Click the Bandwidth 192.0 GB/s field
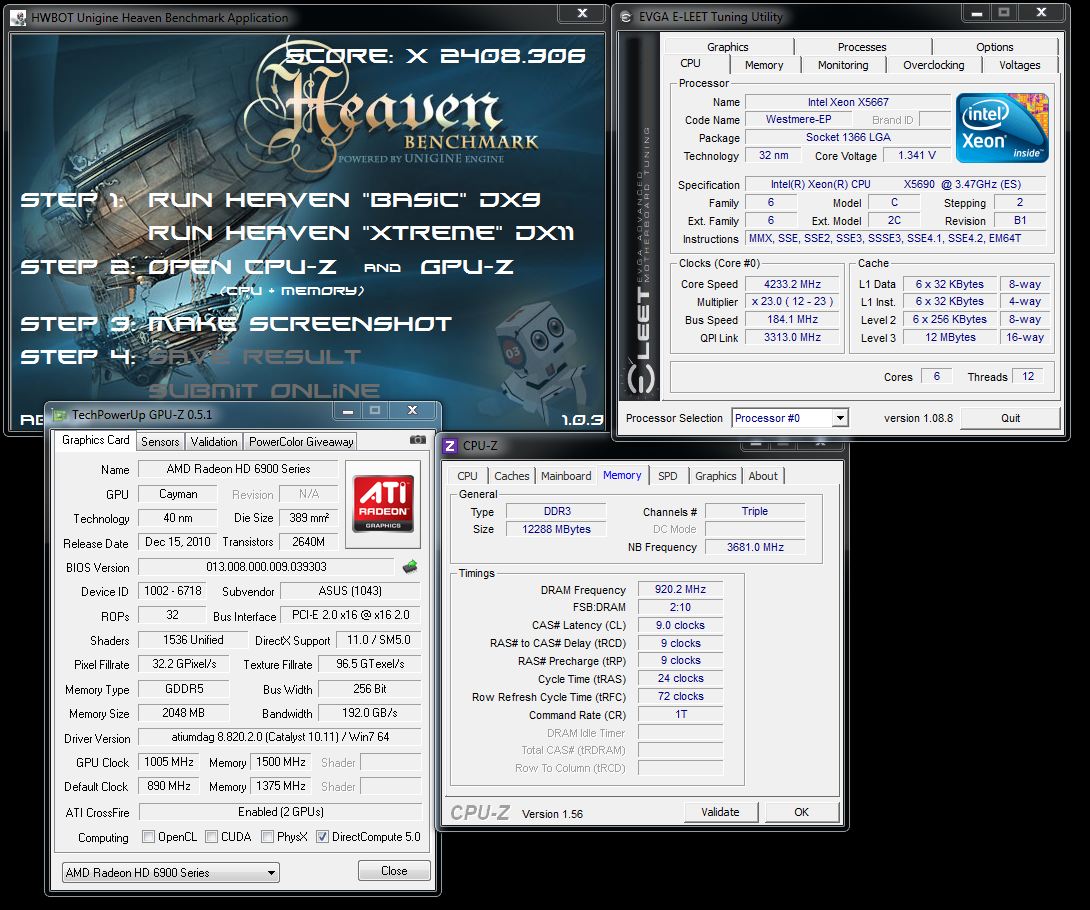Image resolution: width=1090 pixels, height=910 pixels. (370, 713)
